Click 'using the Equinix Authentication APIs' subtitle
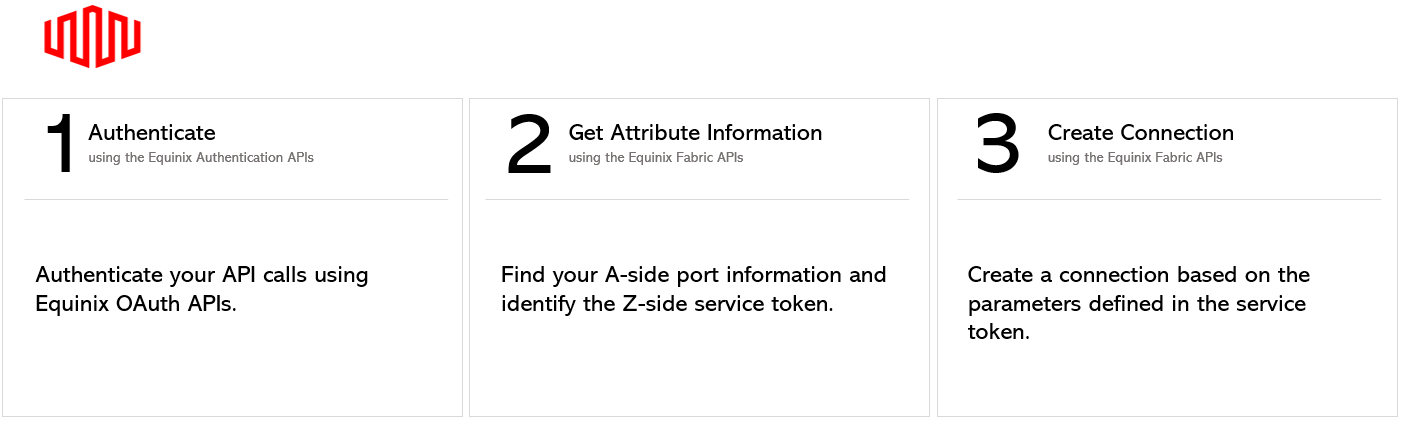 (x=201, y=157)
